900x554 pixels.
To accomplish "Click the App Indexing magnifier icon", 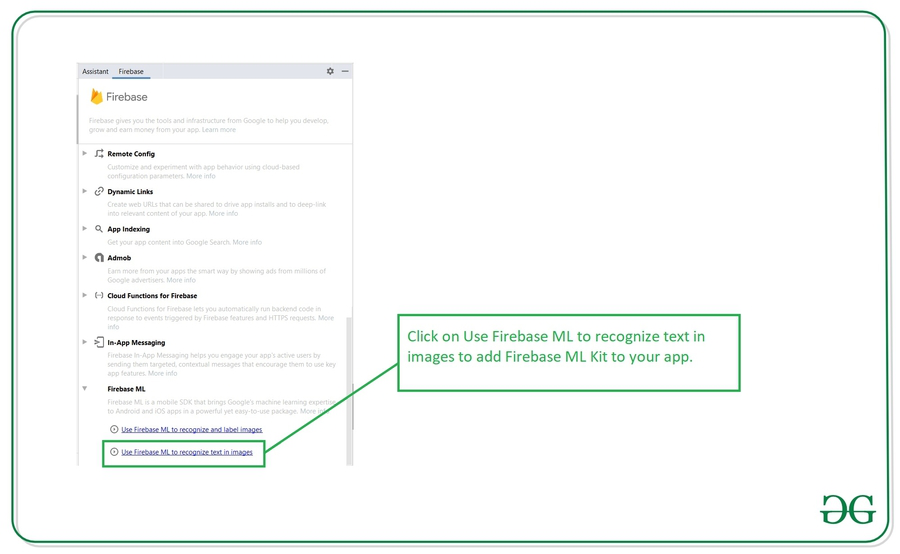I will tap(99, 228).
